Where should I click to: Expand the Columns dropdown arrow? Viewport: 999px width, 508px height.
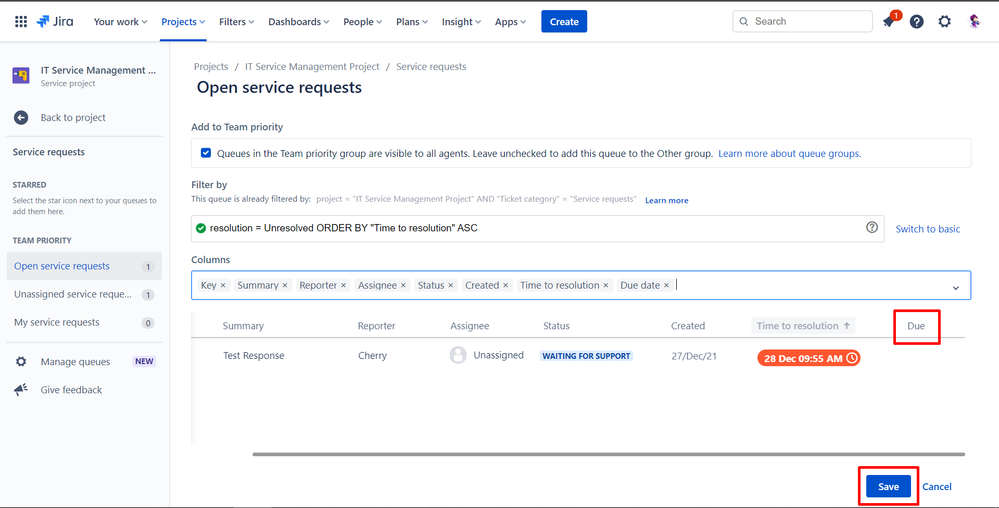pyautogui.click(x=955, y=287)
